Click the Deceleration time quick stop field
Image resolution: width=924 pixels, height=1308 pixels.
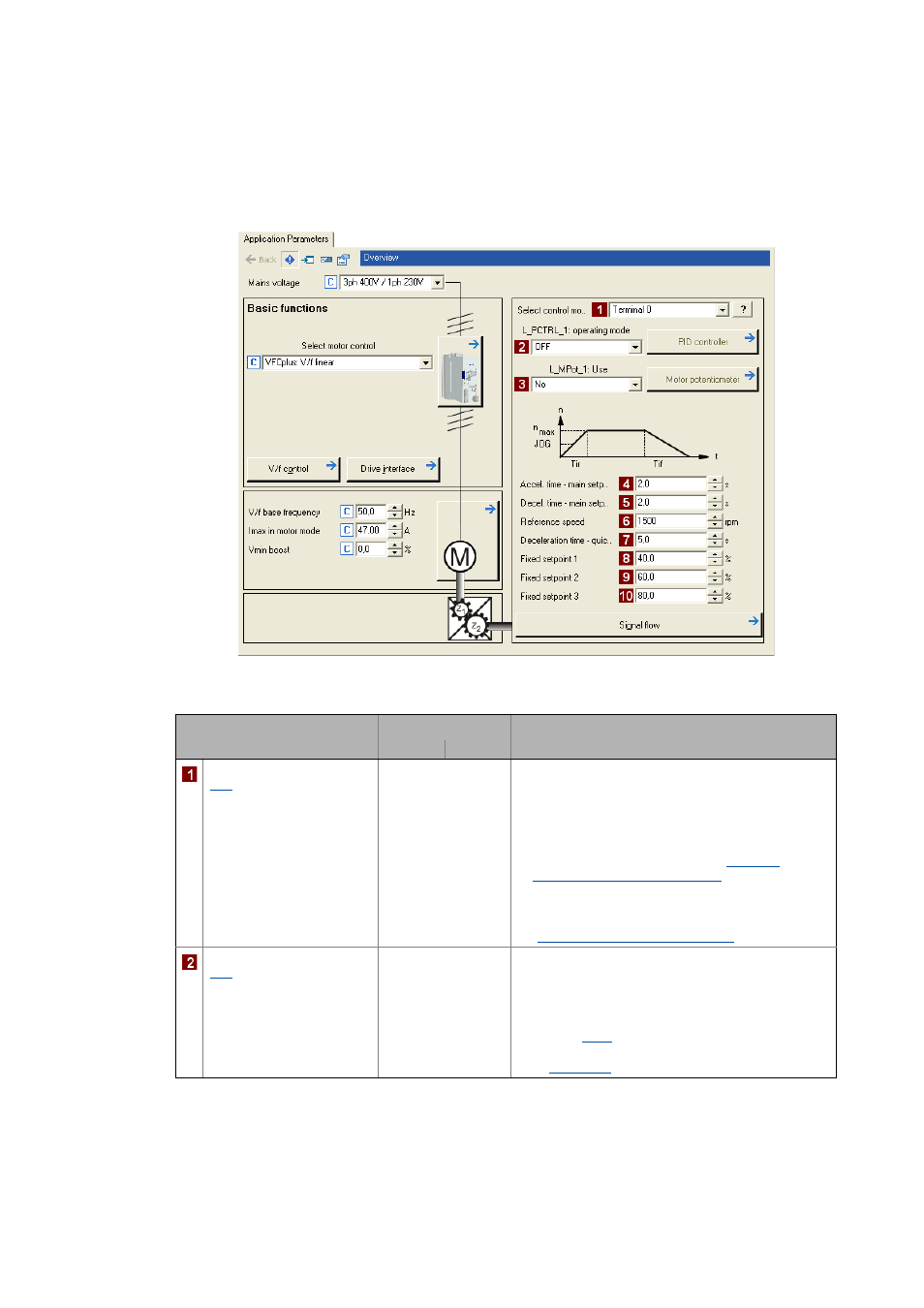pyautogui.click(x=671, y=540)
